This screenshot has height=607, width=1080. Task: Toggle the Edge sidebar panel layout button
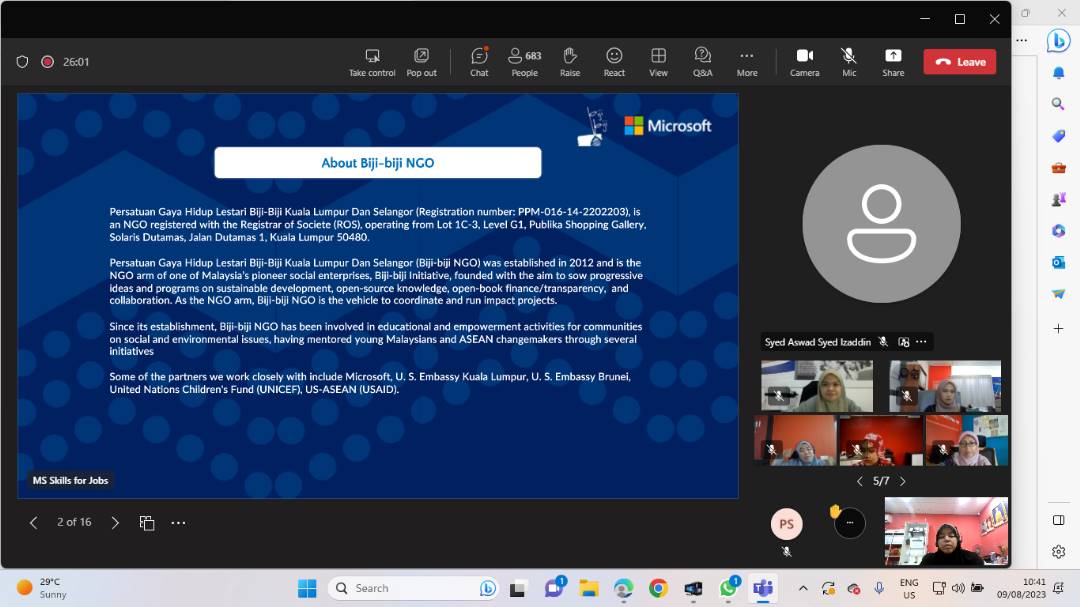pos(1059,520)
